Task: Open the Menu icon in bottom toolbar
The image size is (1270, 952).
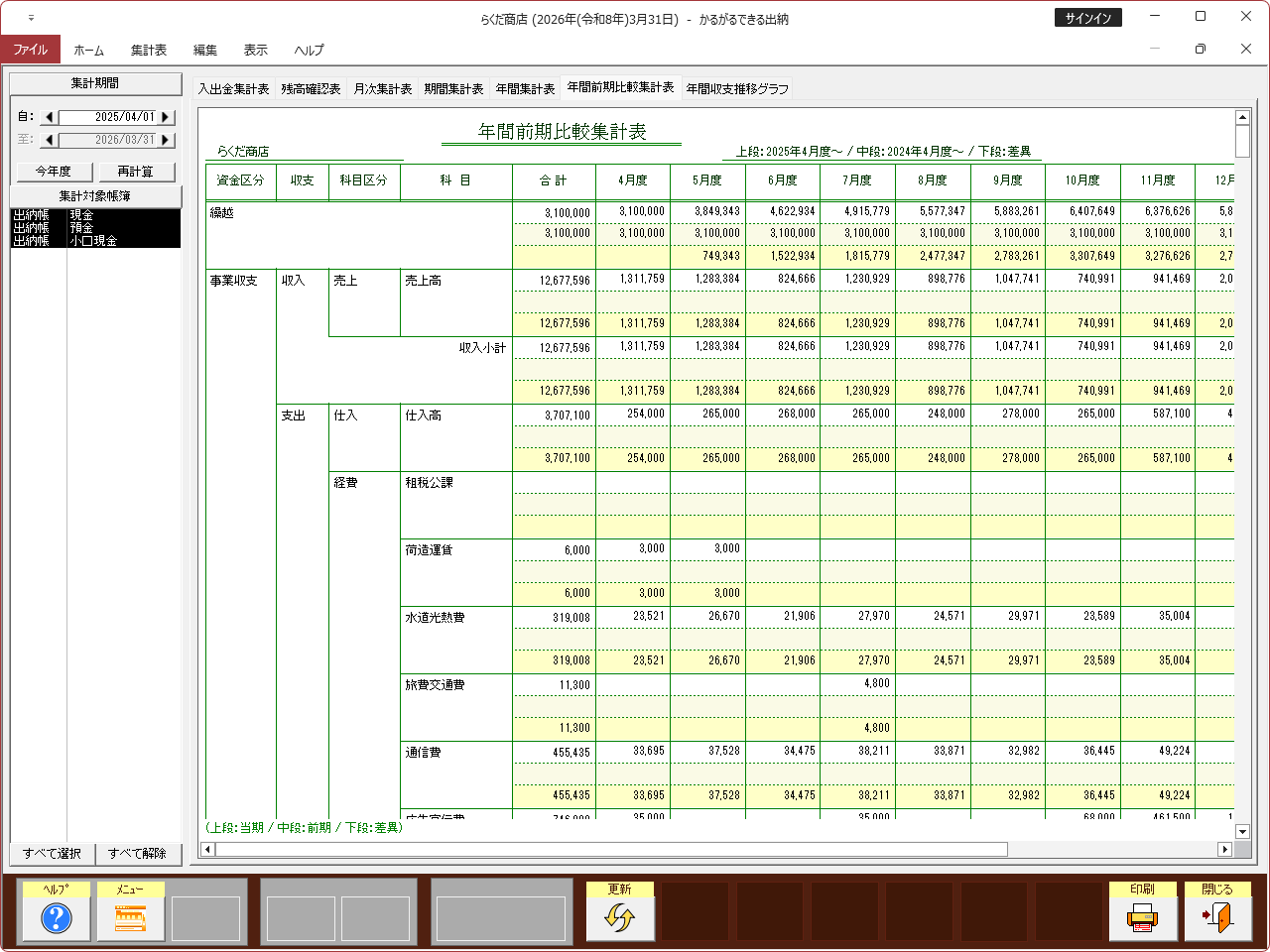Action: [130, 919]
